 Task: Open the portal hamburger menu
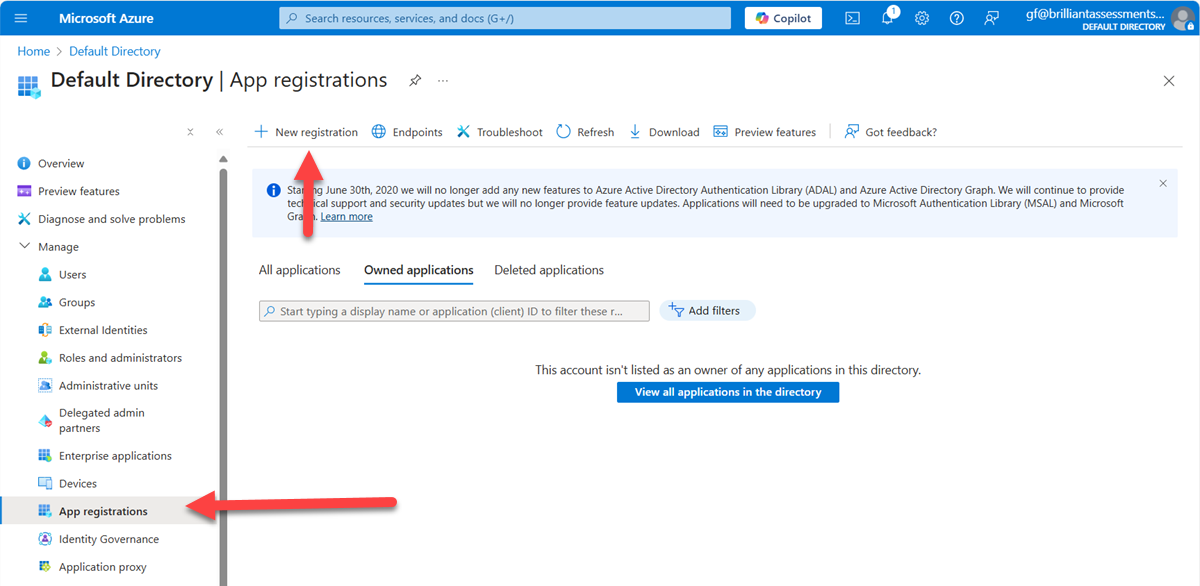(21, 18)
